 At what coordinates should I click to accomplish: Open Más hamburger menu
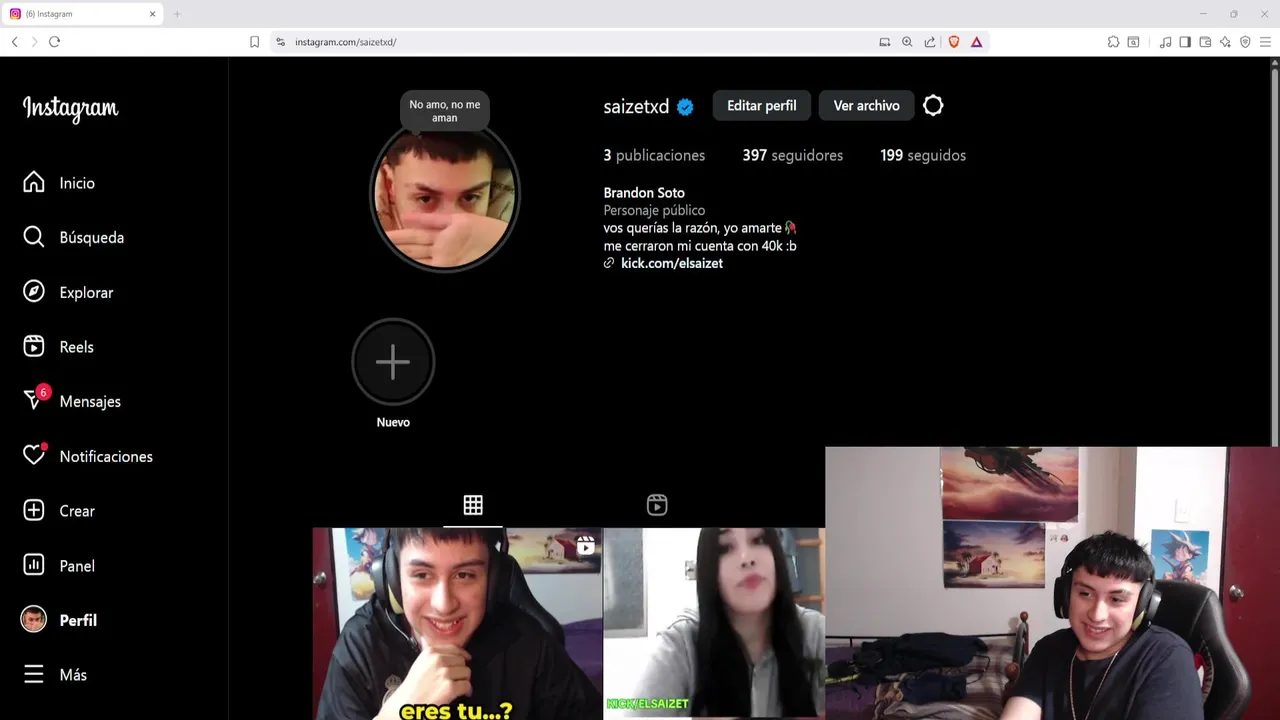[34, 674]
